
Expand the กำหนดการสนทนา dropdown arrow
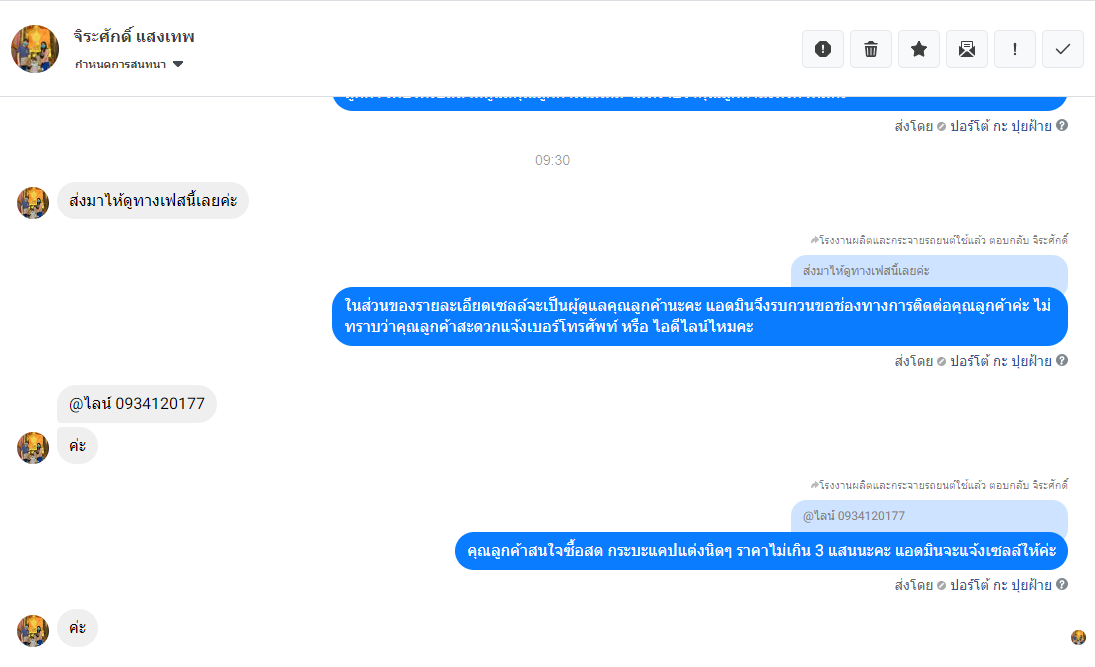pyautogui.click(x=178, y=64)
